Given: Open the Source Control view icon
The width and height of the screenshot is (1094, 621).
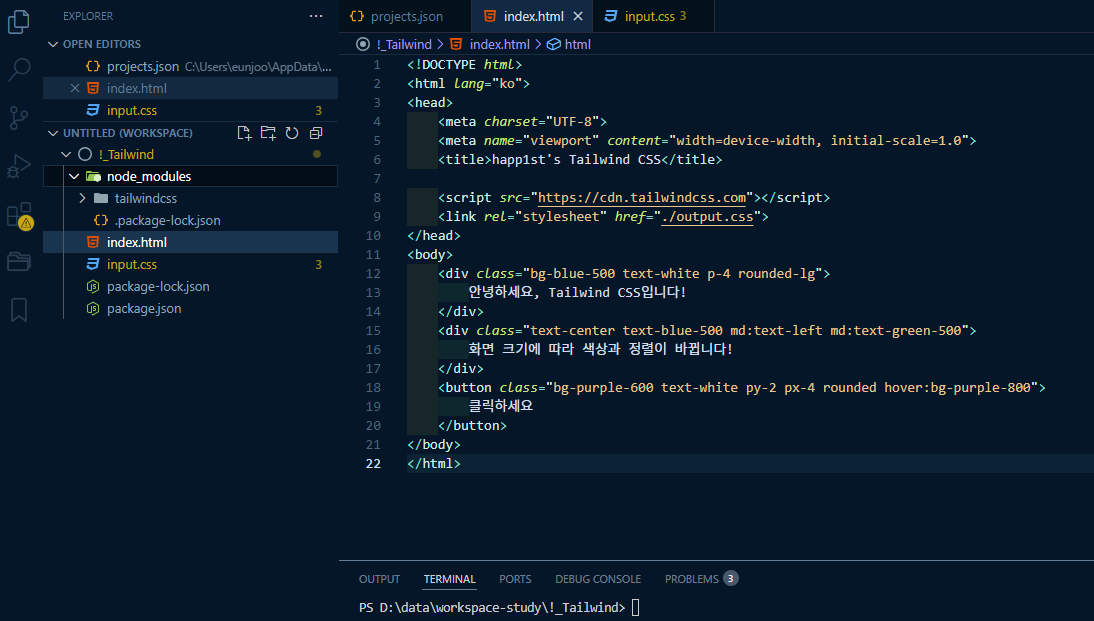Looking at the screenshot, I should (x=19, y=118).
